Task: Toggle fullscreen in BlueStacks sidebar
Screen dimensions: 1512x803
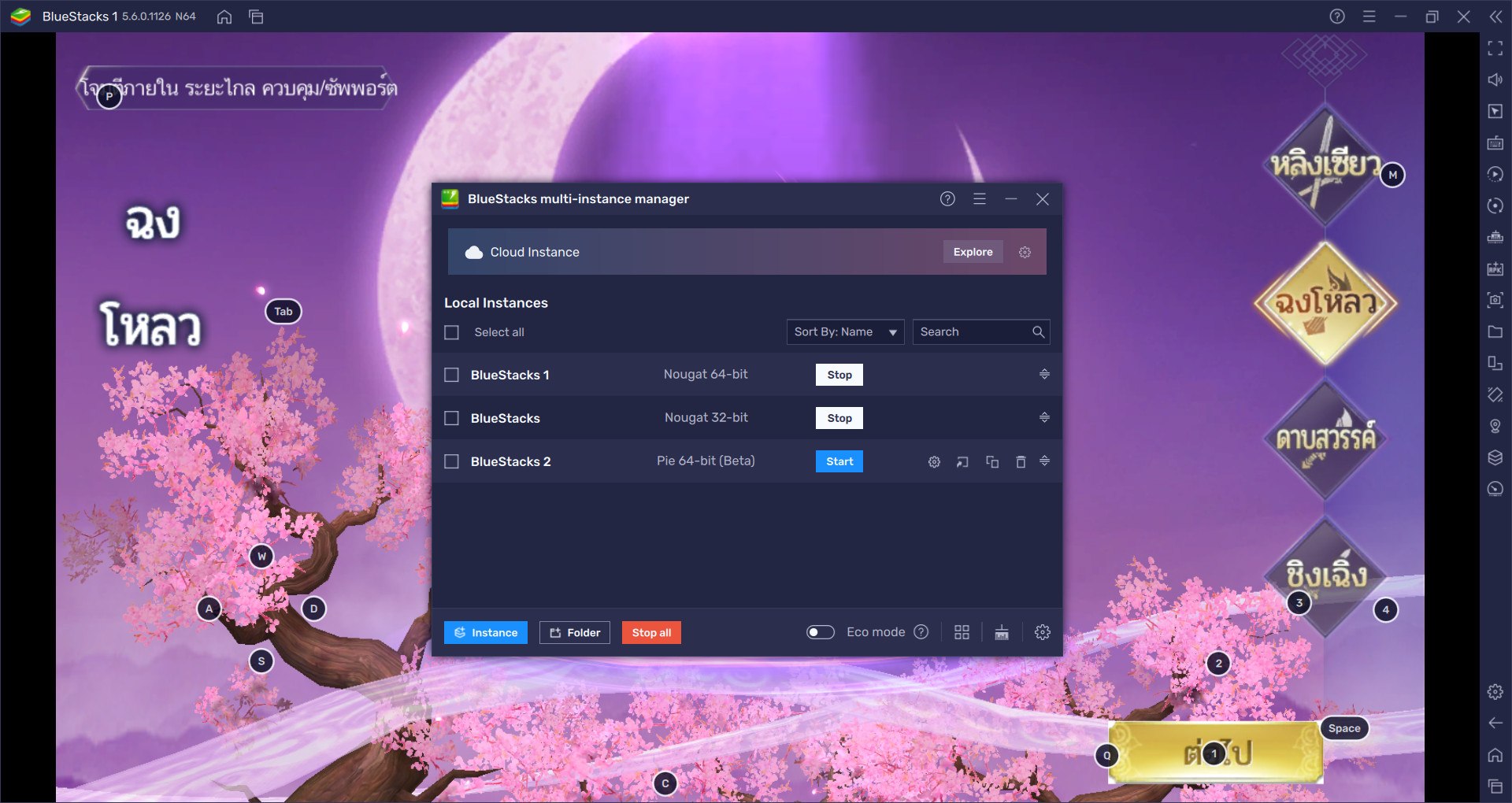Action: tap(1495, 49)
